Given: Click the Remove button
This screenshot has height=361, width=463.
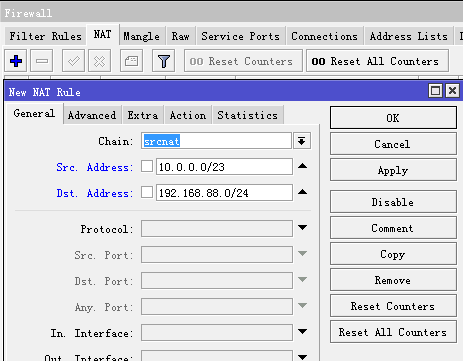Looking at the screenshot, I should pyautogui.click(x=393, y=280).
